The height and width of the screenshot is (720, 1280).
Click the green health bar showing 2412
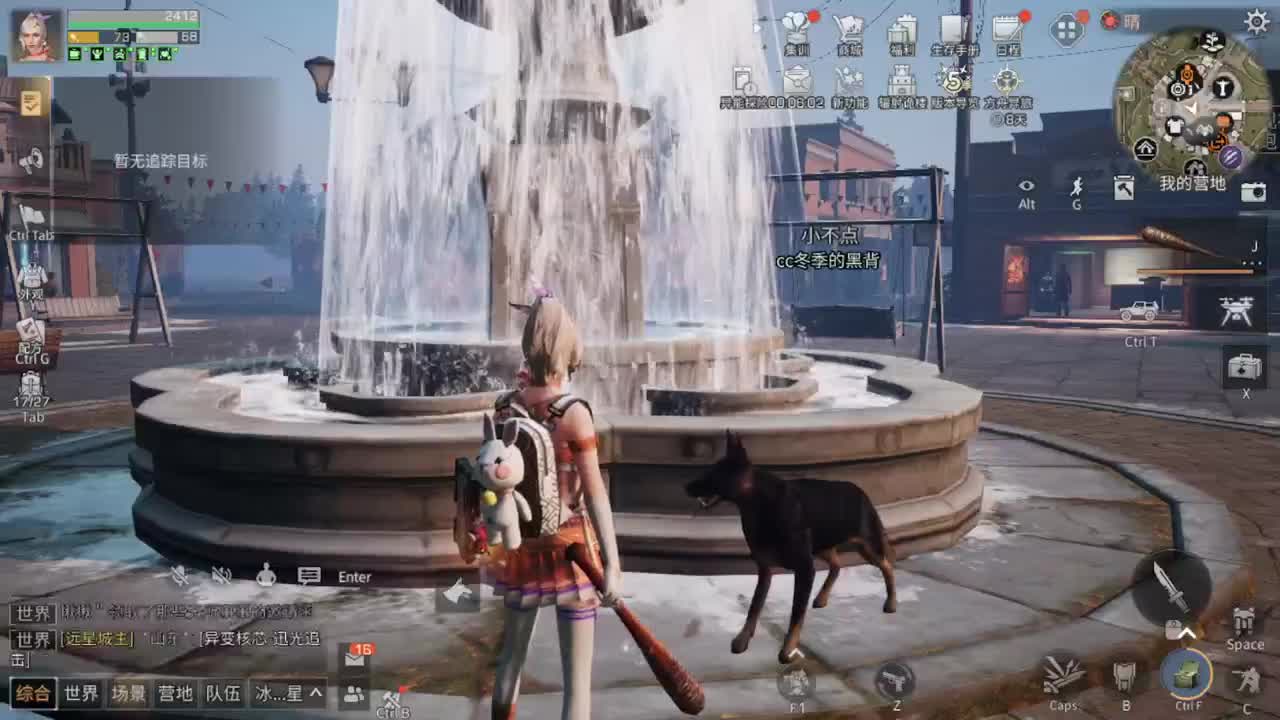[x=133, y=17]
